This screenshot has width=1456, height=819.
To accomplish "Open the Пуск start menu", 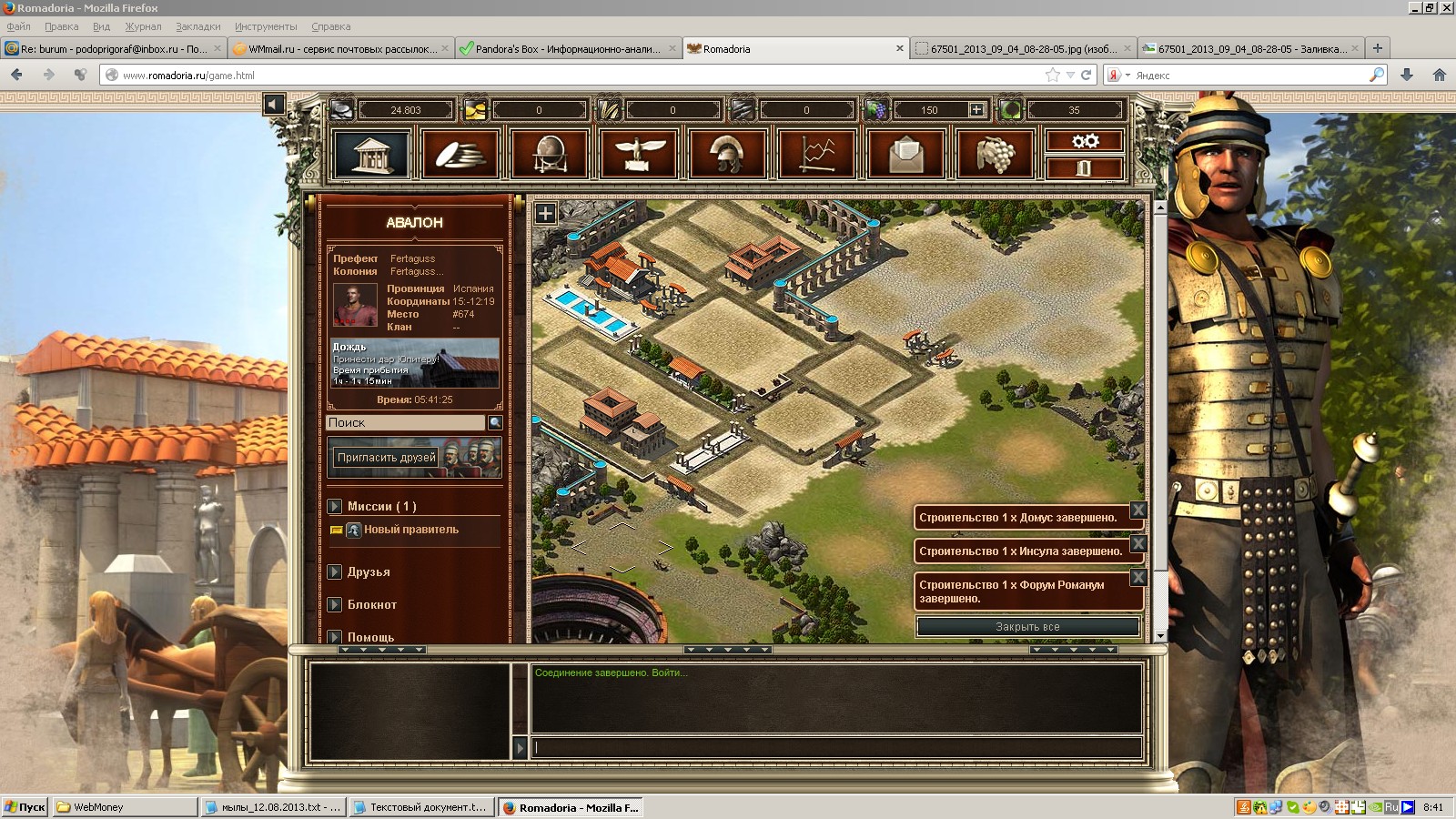I will 25,806.
